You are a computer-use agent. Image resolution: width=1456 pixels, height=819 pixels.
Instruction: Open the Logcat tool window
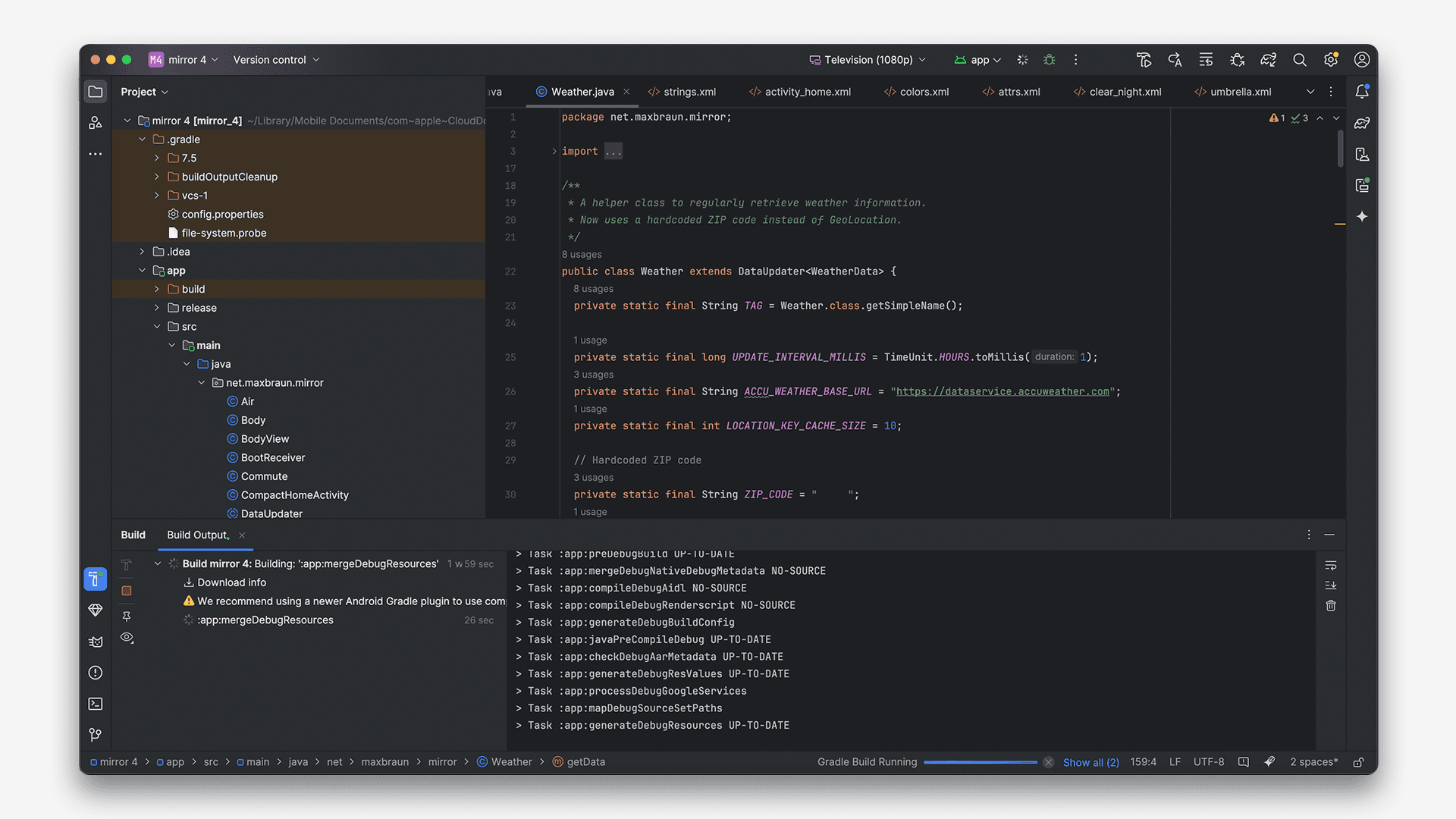(96, 642)
